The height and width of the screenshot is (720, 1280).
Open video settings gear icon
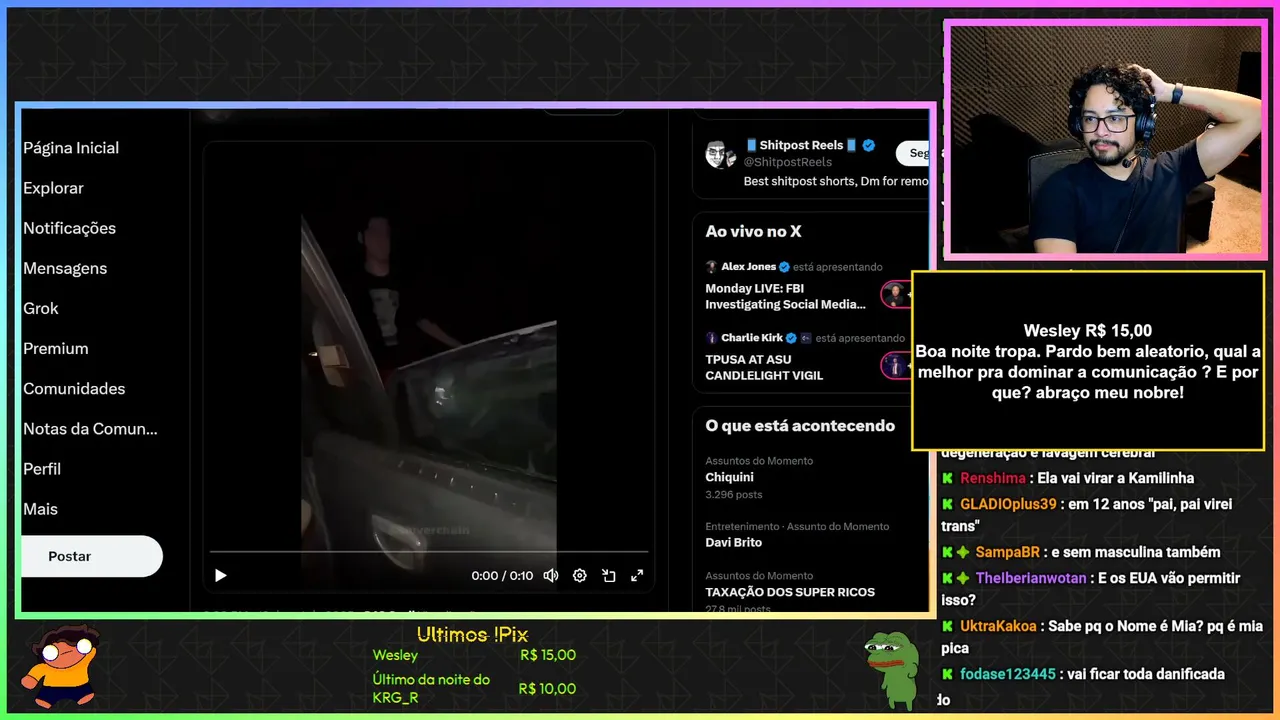click(x=579, y=575)
